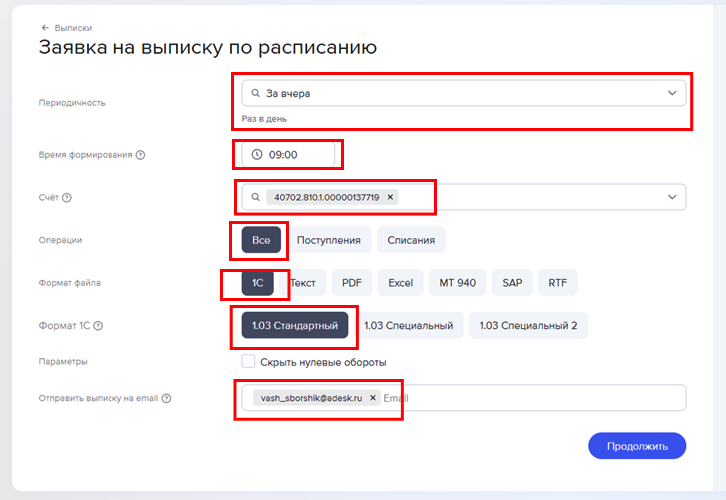Image resolution: width=726 pixels, height=500 pixels.
Task: Select 1.03 Стандартный format
Action: click(295, 325)
